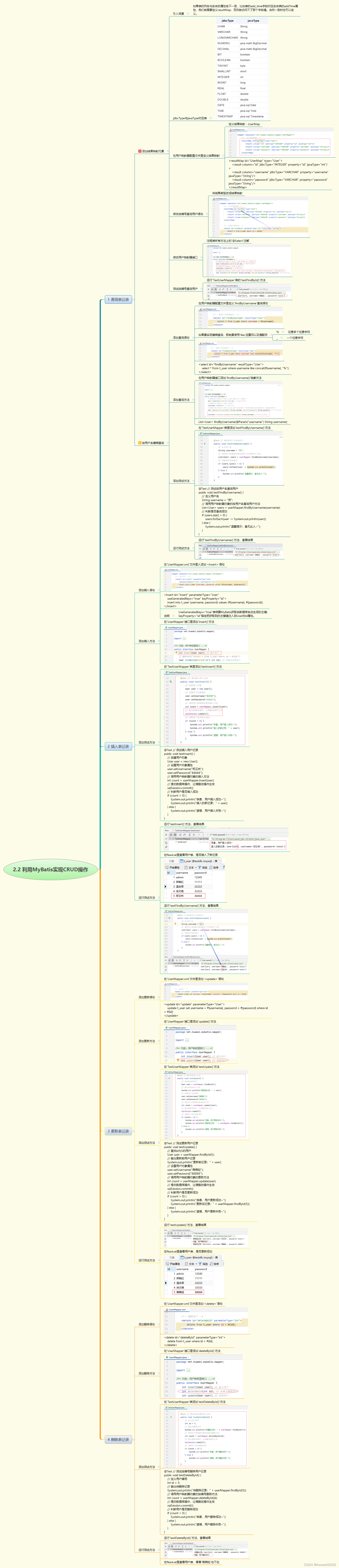Open the UserMap resultMap XML screenshot
The height and width of the screenshot is (1568, 339).
click(281, 142)
